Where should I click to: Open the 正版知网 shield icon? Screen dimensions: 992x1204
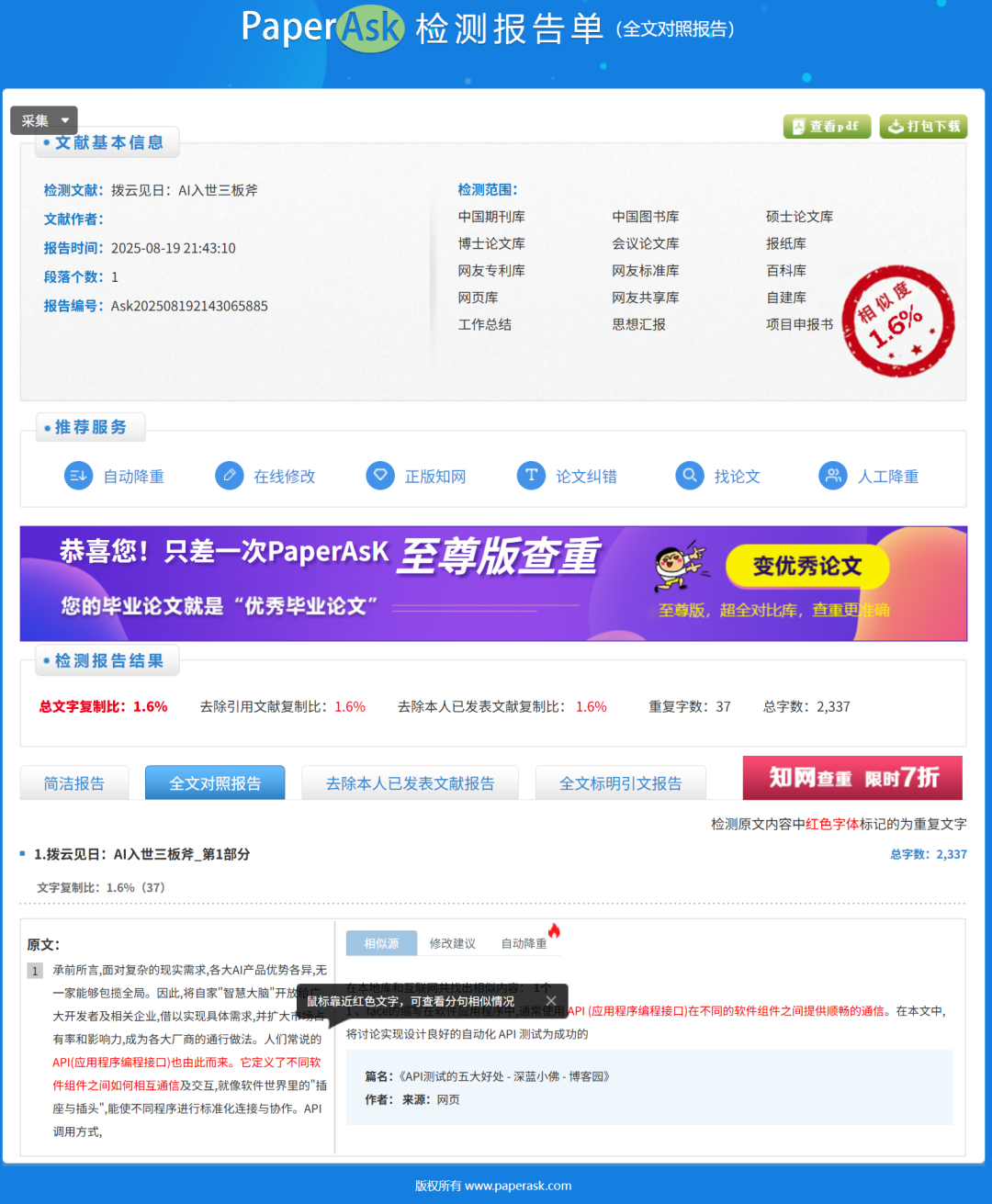pyautogui.click(x=379, y=476)
